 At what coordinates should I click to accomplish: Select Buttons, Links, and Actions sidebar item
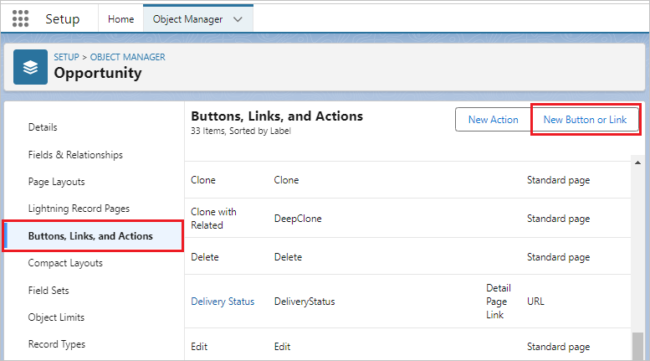pyautogui.click(x=93, y=236)
